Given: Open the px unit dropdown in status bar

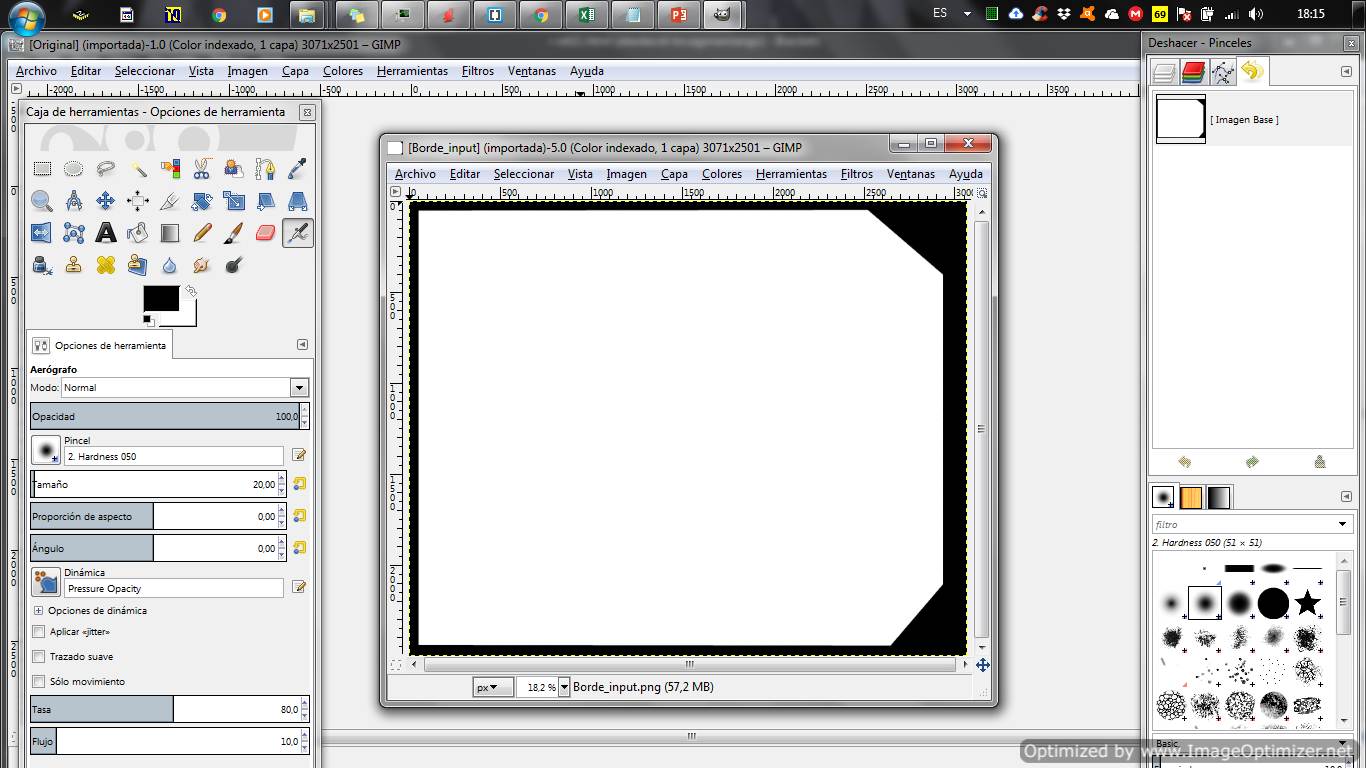Looking at the screenshot, I should pyautogui.click(x=493, y=687).
